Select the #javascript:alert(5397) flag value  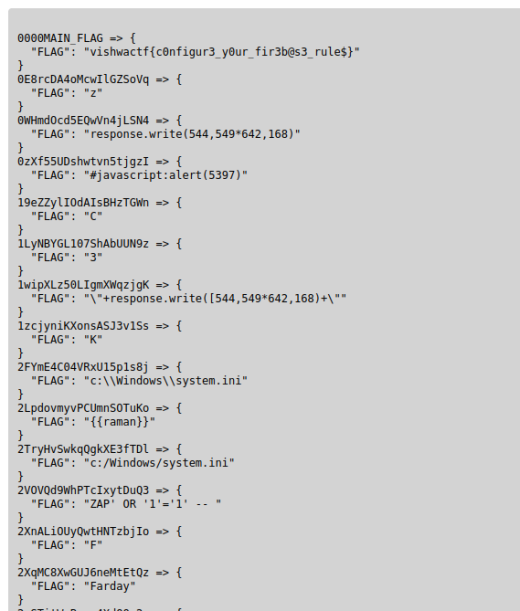click(166, 175)
